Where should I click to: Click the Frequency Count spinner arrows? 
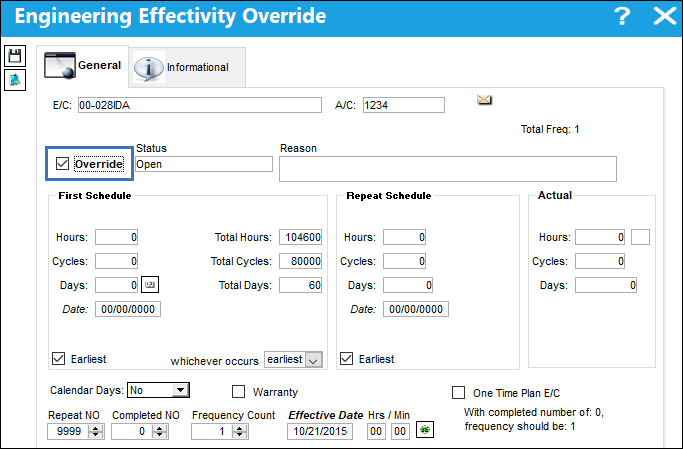239,431
